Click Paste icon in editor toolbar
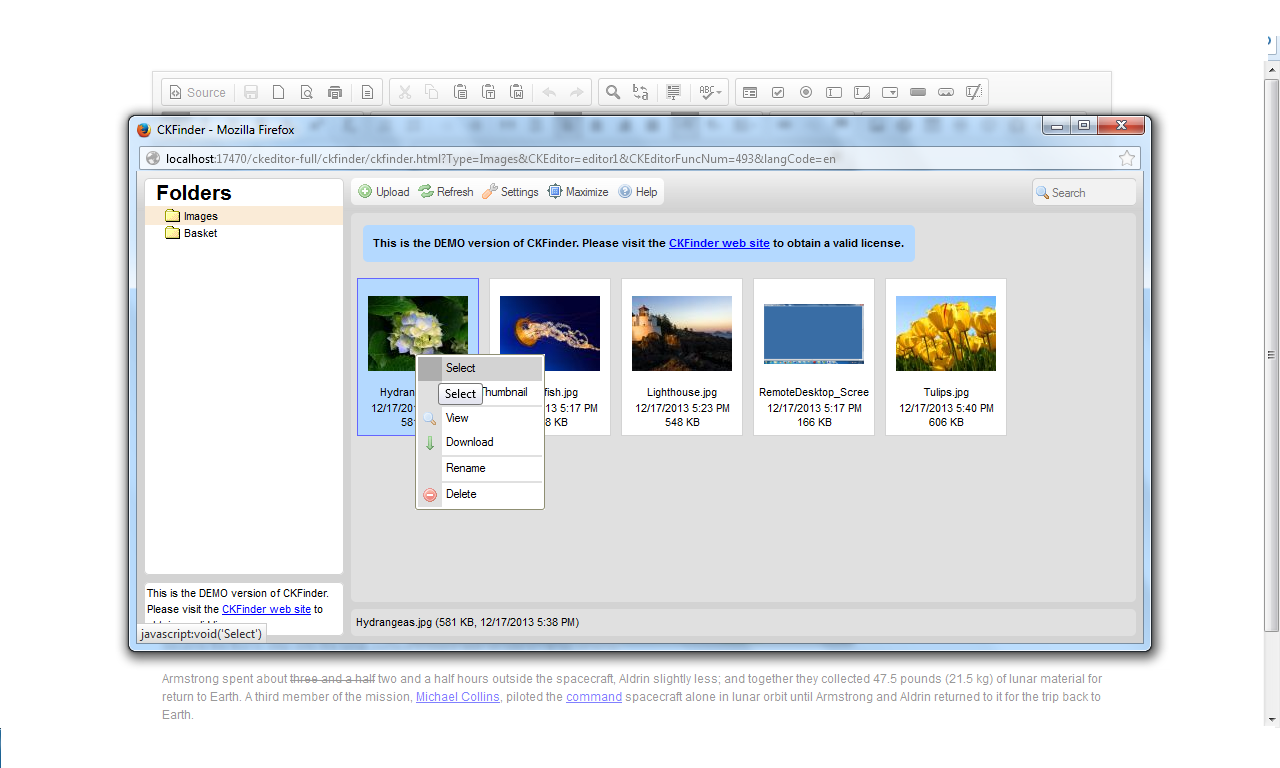The width and height of the screenshot is (1280, 768). pyautogui.click(x=461, y=92)
